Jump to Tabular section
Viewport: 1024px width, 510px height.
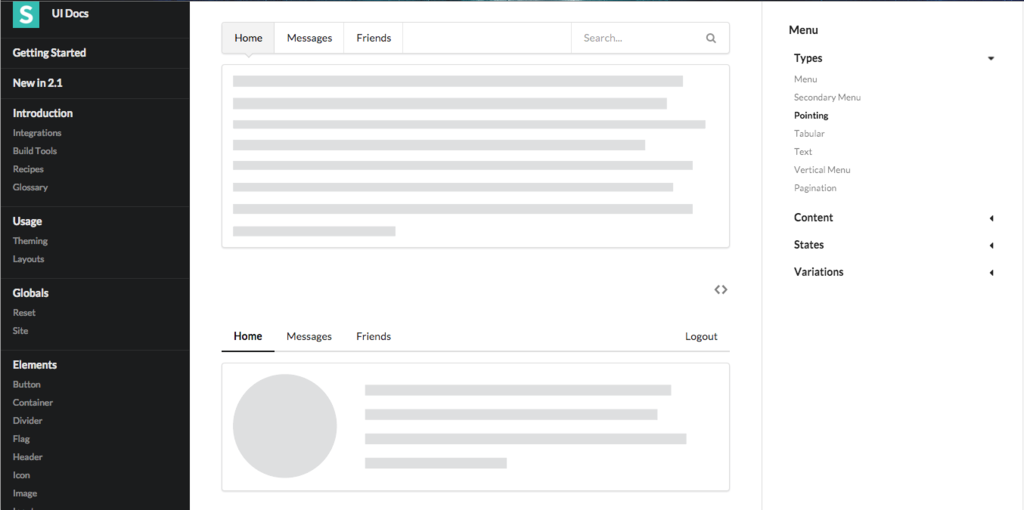(809, 134)
